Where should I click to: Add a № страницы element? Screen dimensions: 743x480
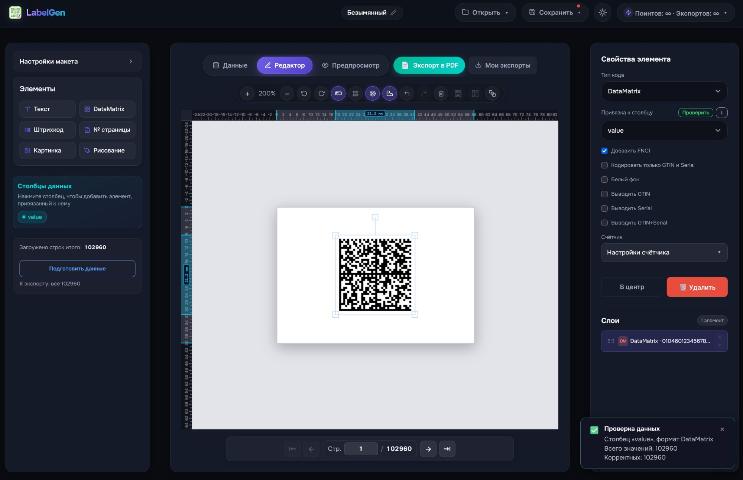click(108, 129)
